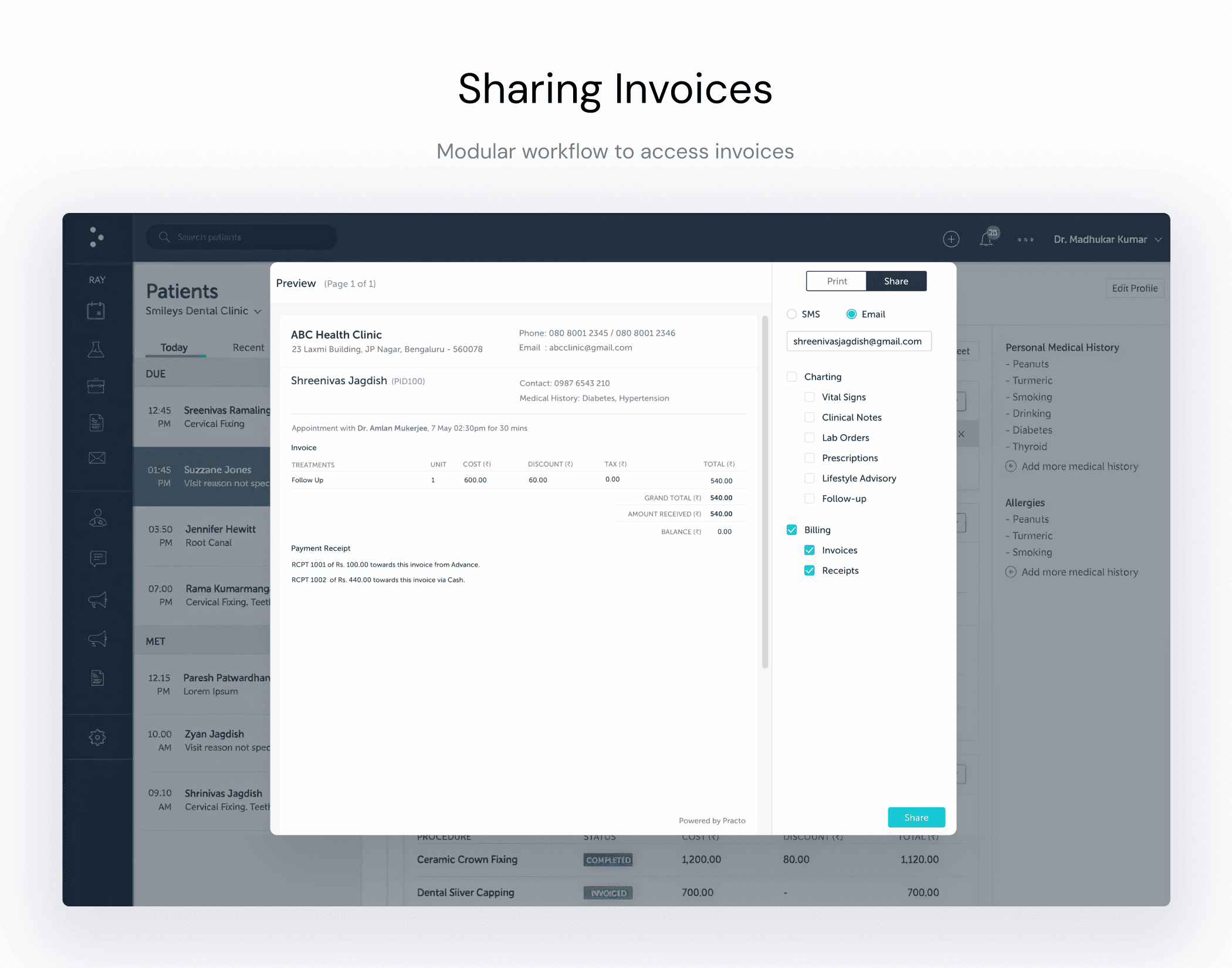Click the megaphone announcements icon
The height and width of the screenshot is (968, 1232).
pos(97,600)
